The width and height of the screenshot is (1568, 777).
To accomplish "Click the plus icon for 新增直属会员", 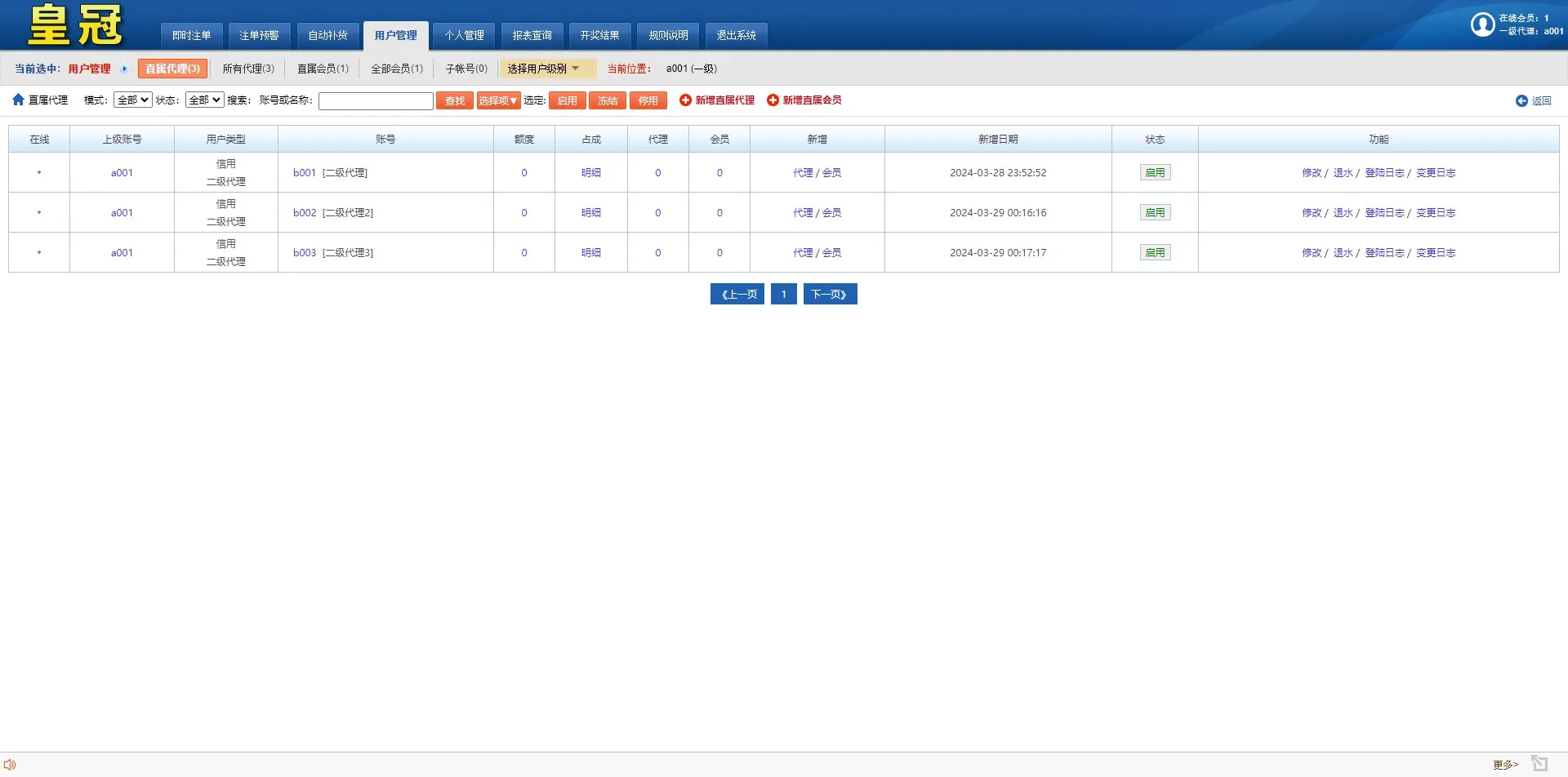I will (x=772, y=100).
